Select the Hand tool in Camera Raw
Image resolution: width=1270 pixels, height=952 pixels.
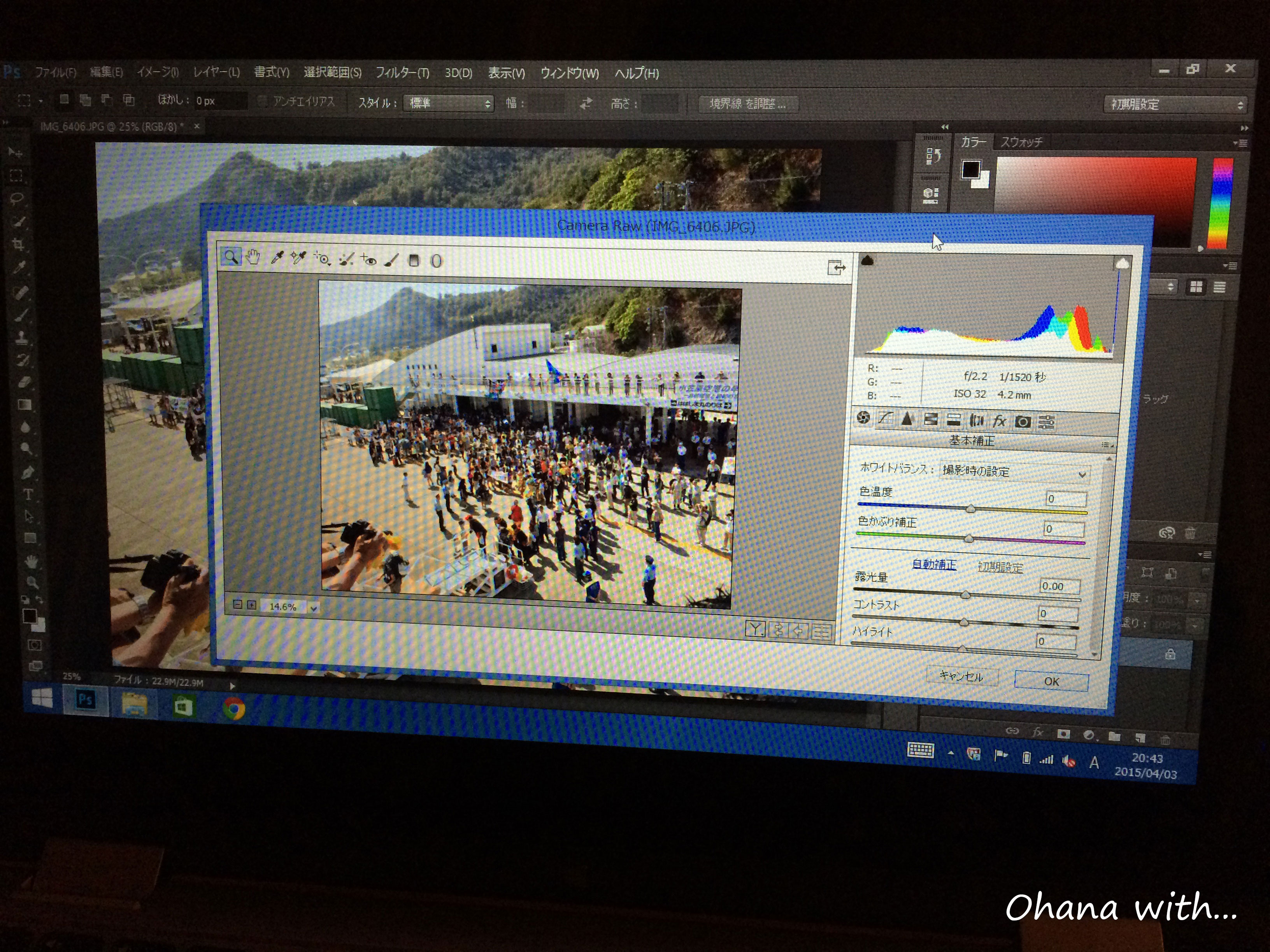(253, 257)
